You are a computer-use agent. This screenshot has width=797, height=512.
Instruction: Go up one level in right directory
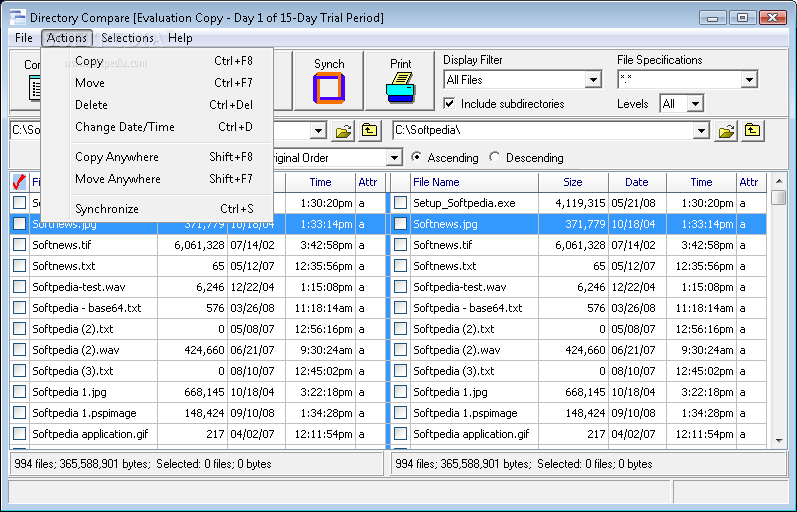click(752, 131)
